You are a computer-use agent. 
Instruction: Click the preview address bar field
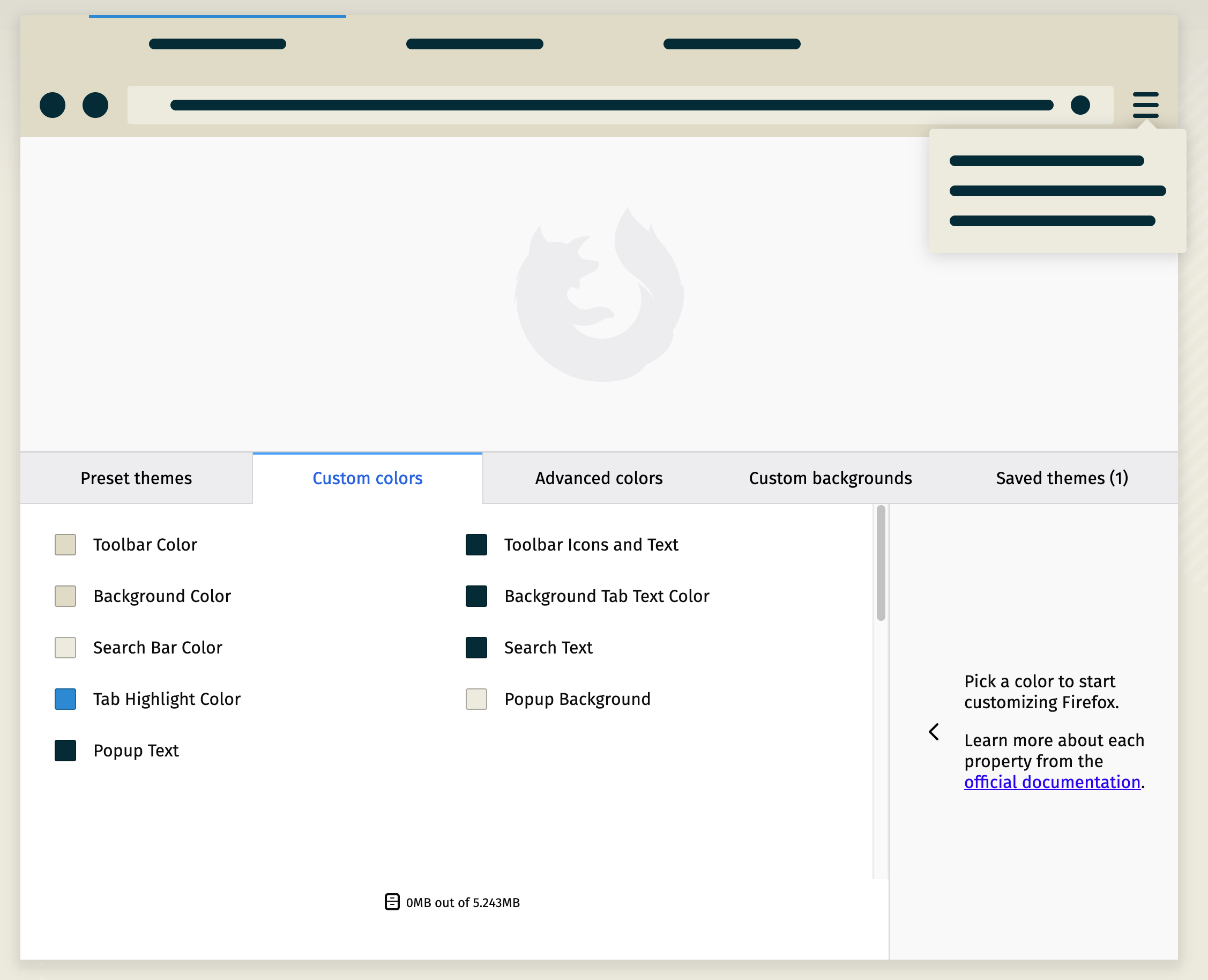pos(620,105)
